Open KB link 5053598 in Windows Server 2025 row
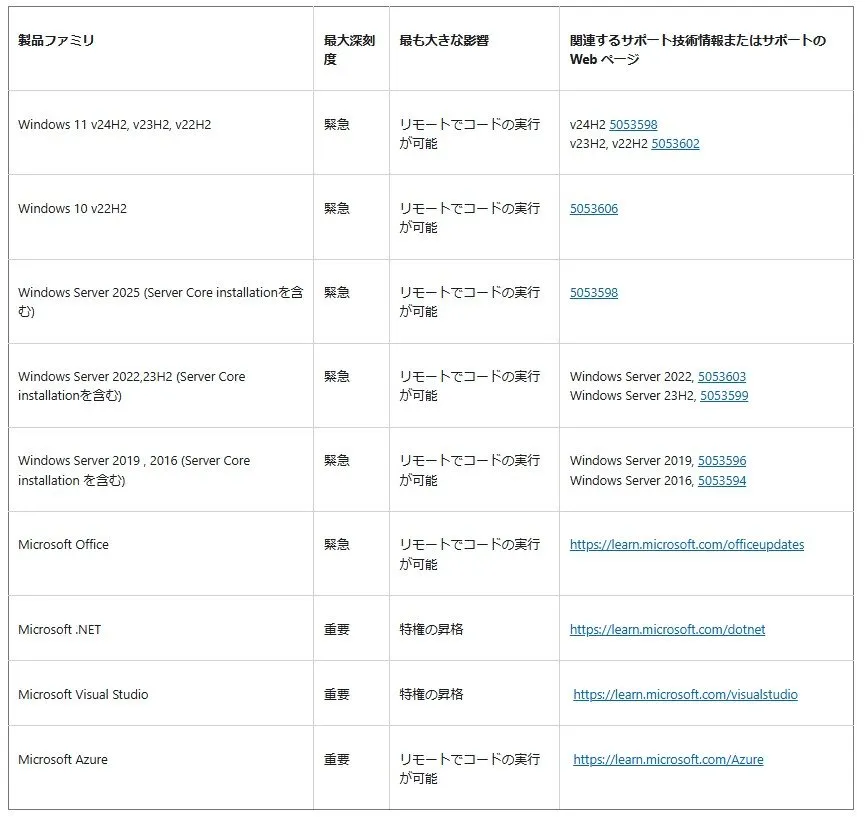Image resolution: width=865 pixels, height=817 pixels. 594,292
